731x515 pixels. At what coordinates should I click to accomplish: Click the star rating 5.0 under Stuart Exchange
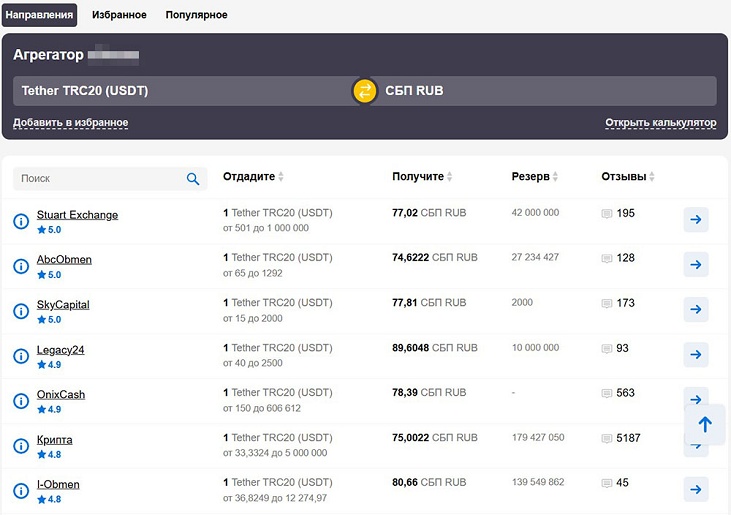click(x=49, y=230)
